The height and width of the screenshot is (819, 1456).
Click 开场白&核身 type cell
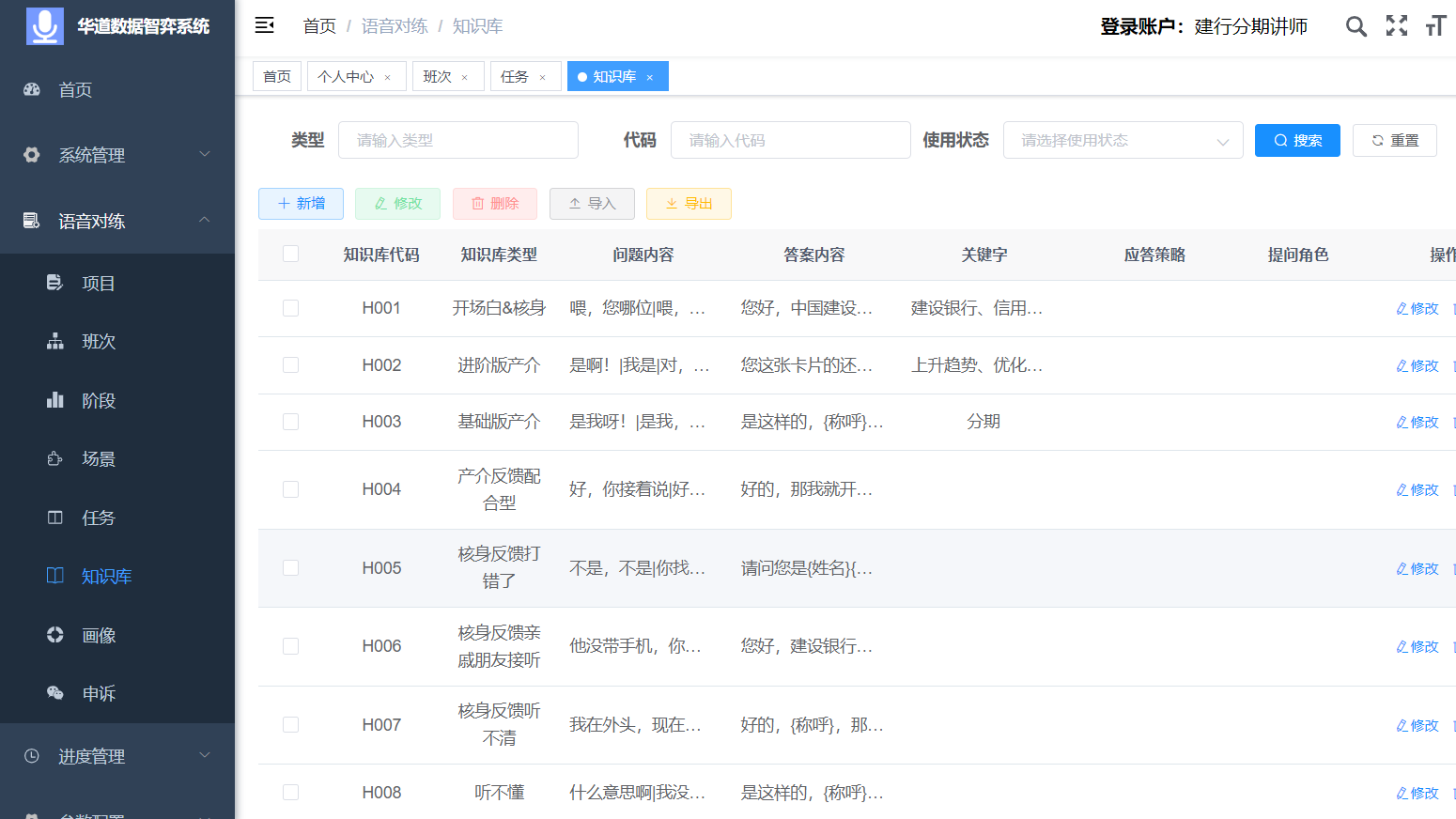(x=499, y=308)
